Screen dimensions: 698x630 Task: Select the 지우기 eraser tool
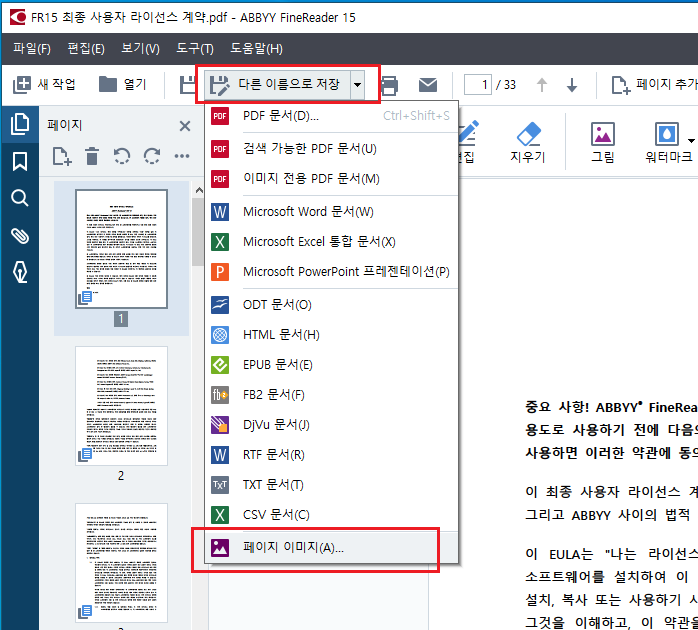pyautogui.click(x=528, y=142)
